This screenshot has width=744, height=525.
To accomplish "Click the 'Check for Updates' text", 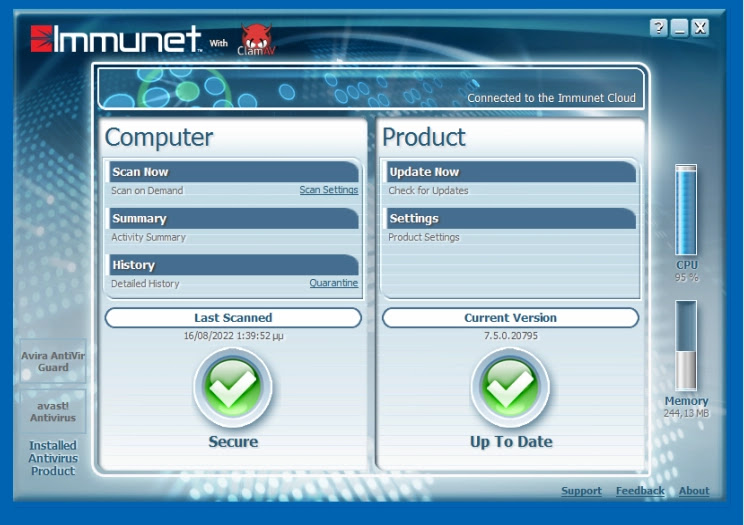I will 428,190.
